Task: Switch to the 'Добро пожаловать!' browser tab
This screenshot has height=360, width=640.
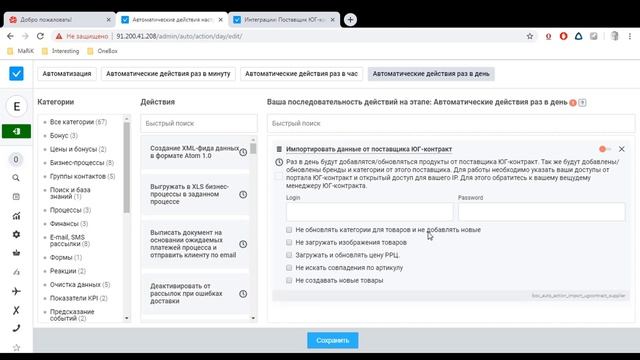Action: pyautogui.click(x=60, y=20)
